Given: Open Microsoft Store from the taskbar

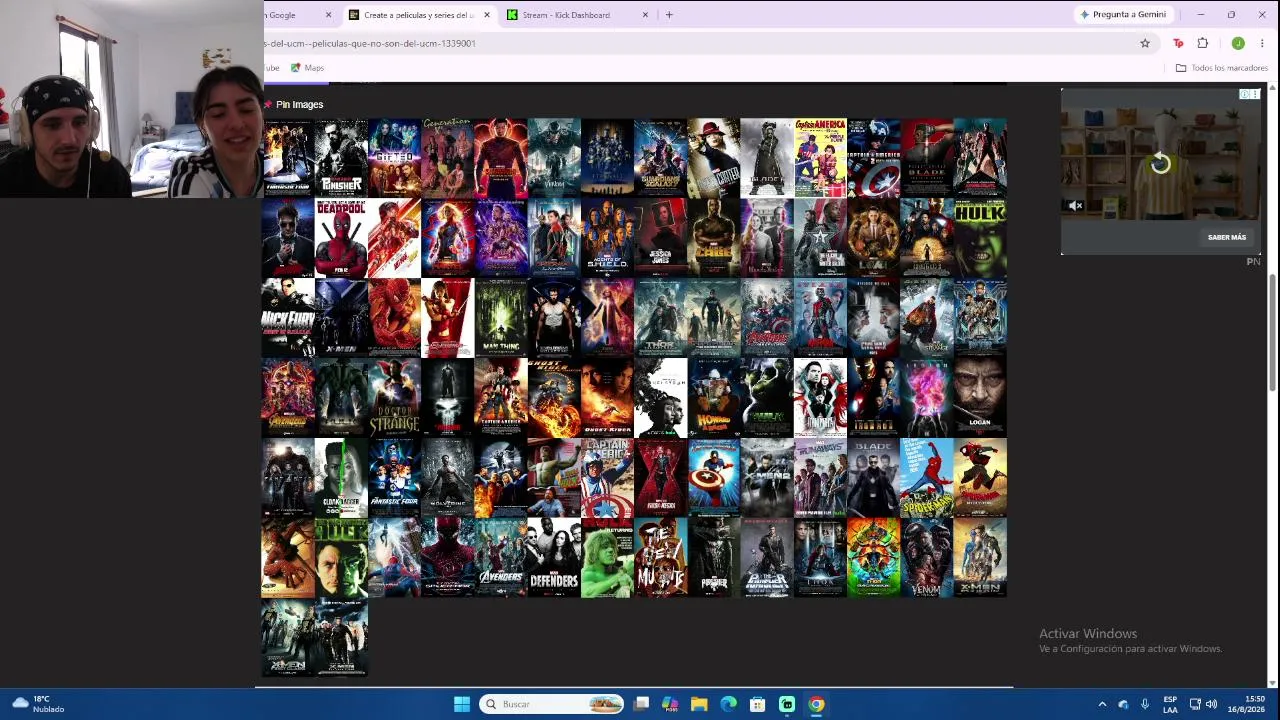Looking at the screenshot, I should coord(758,704).
